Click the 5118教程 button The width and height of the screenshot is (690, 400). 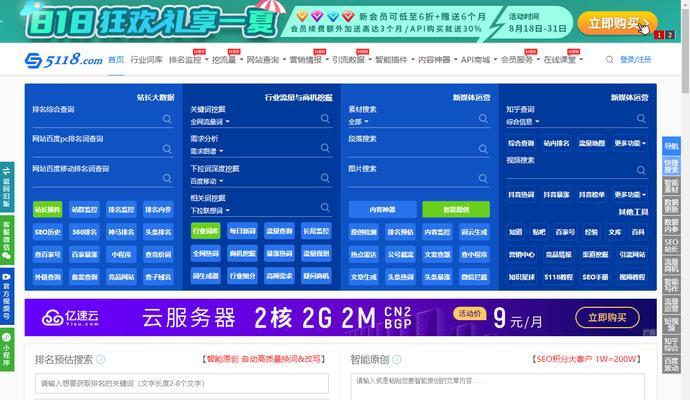(558, 277)
